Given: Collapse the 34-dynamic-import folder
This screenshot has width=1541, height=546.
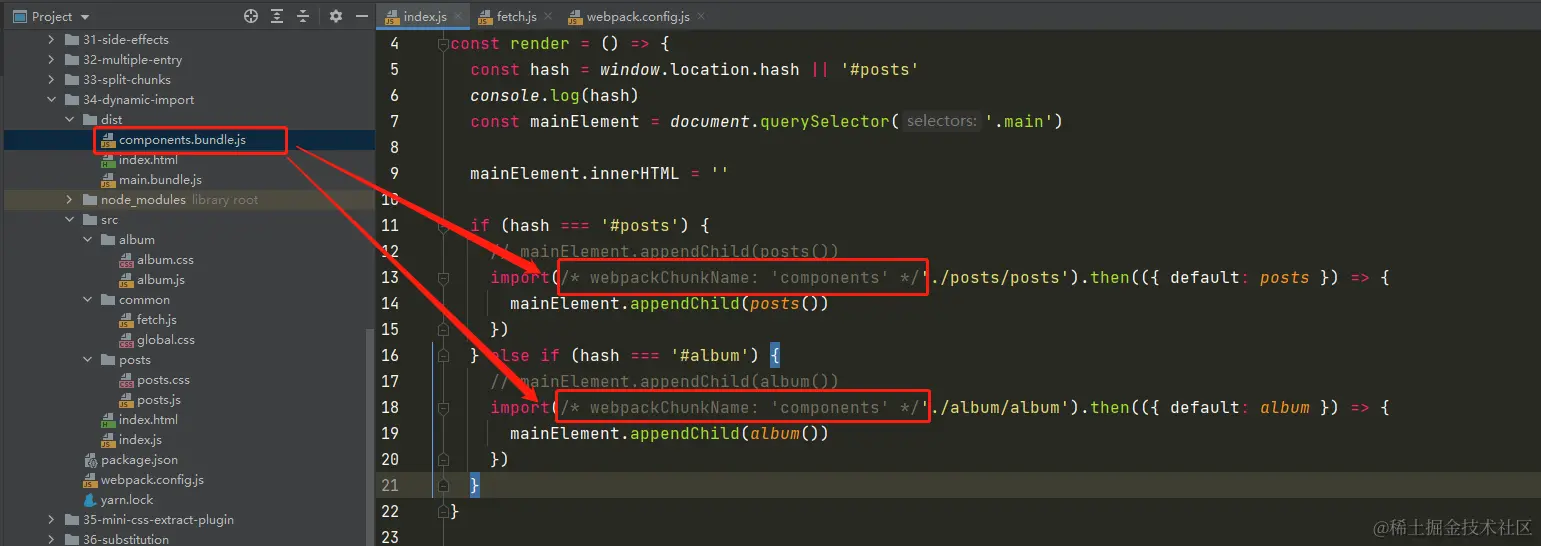Looking at the screenshot, I should [52, 100].
